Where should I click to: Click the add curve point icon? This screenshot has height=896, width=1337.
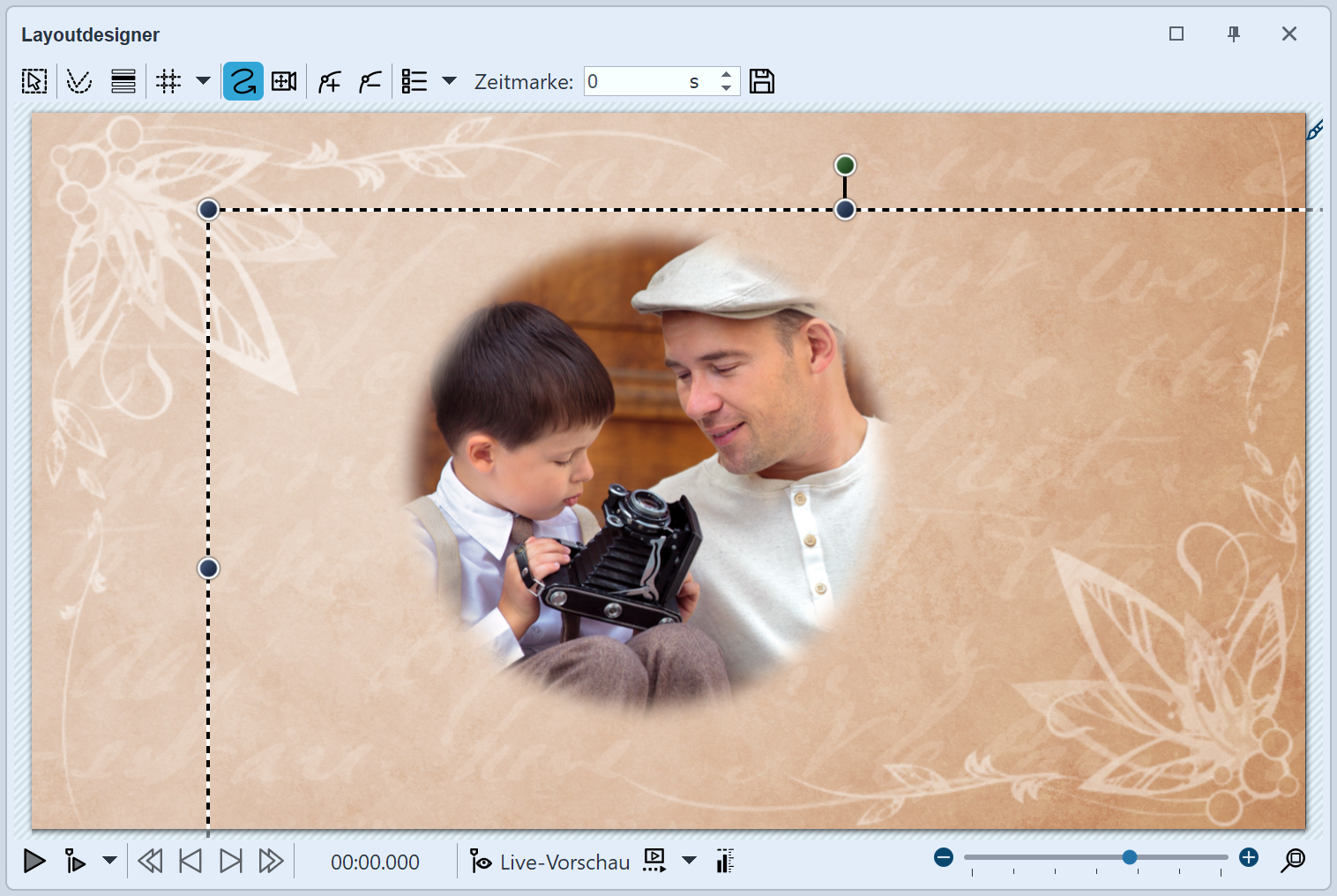tap(328, 80)
